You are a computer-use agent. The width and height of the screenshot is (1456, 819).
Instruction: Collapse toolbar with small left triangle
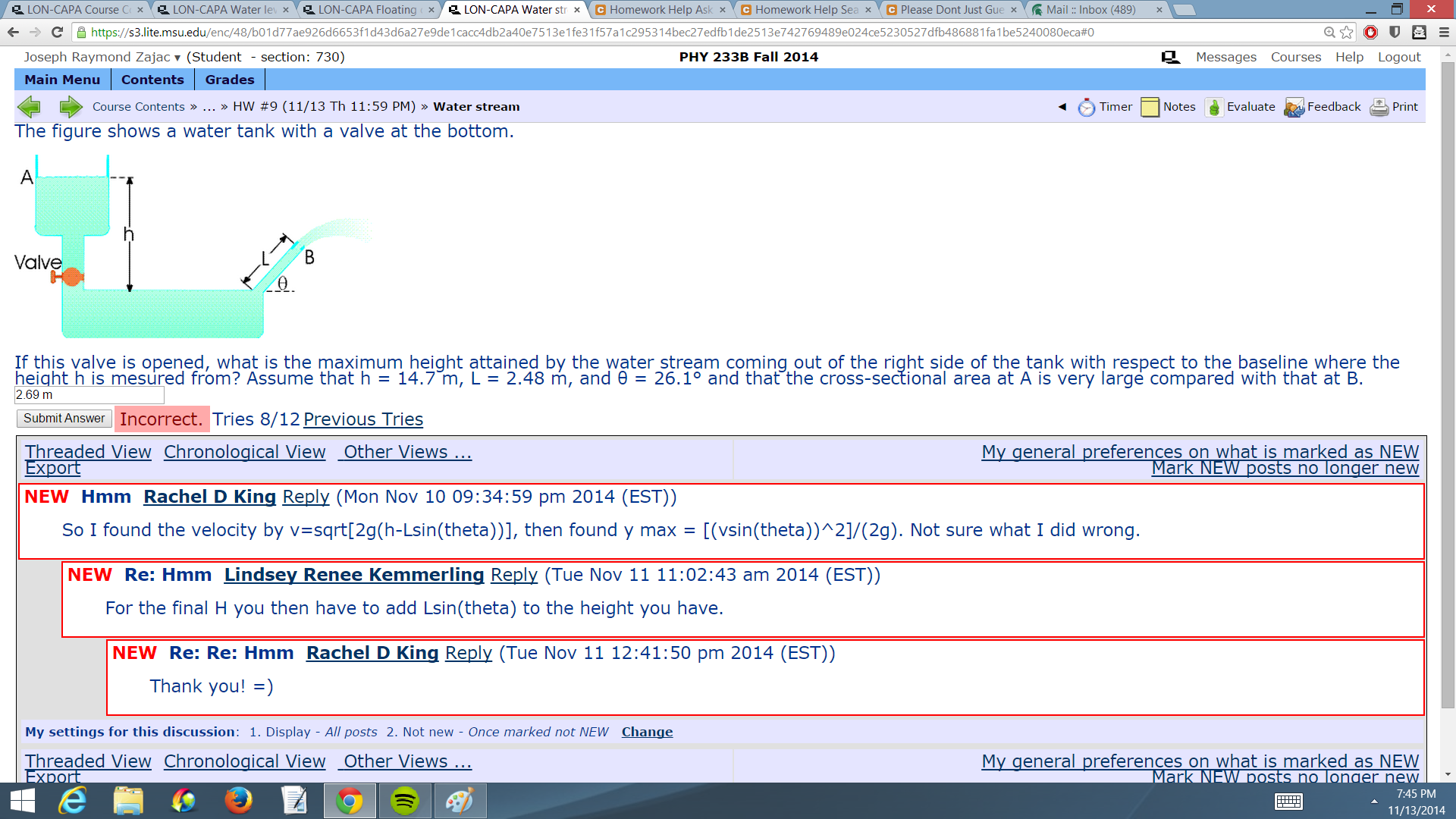pyautogui.click(x=1062, y=107)
